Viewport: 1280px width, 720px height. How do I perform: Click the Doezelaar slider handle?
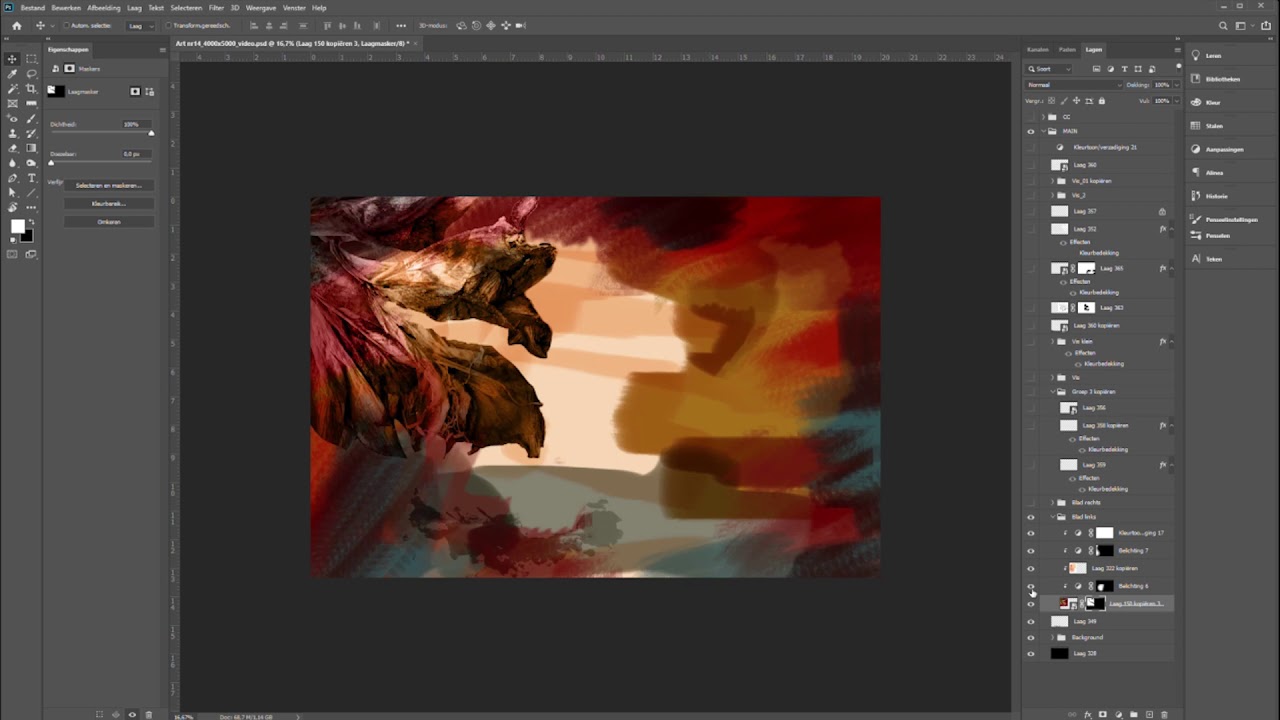51,163
